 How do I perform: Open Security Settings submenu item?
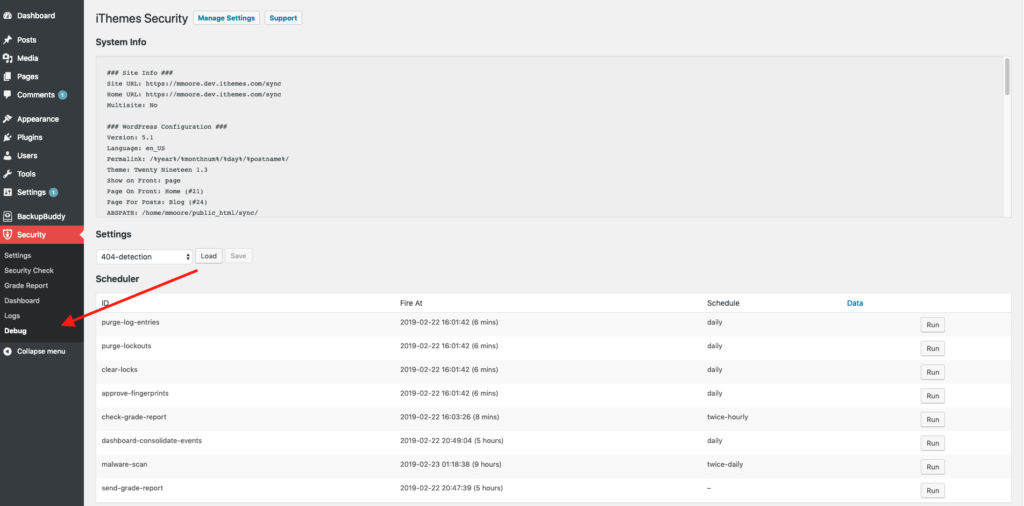18,255
